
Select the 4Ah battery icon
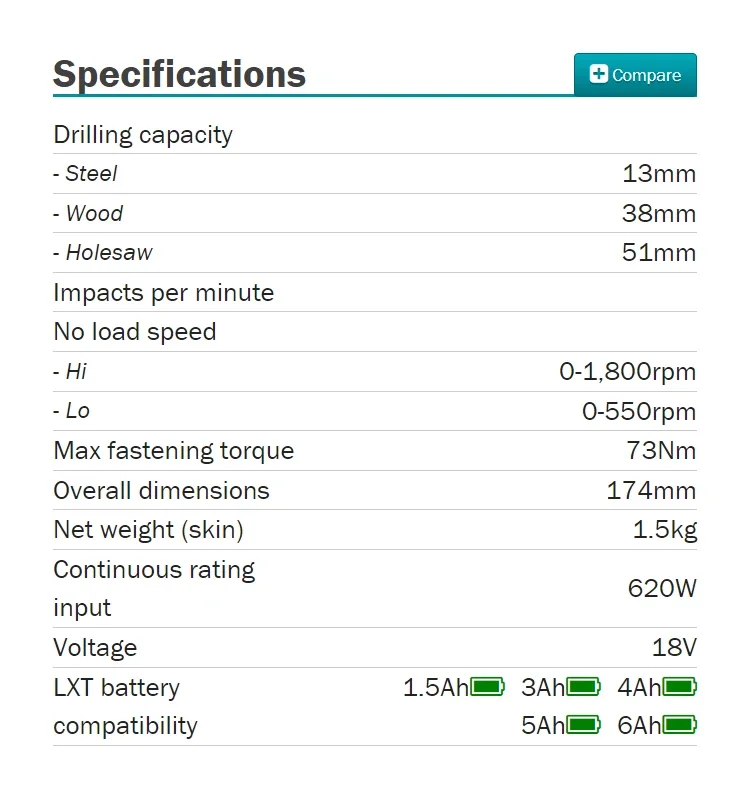(x=679, y=687)
